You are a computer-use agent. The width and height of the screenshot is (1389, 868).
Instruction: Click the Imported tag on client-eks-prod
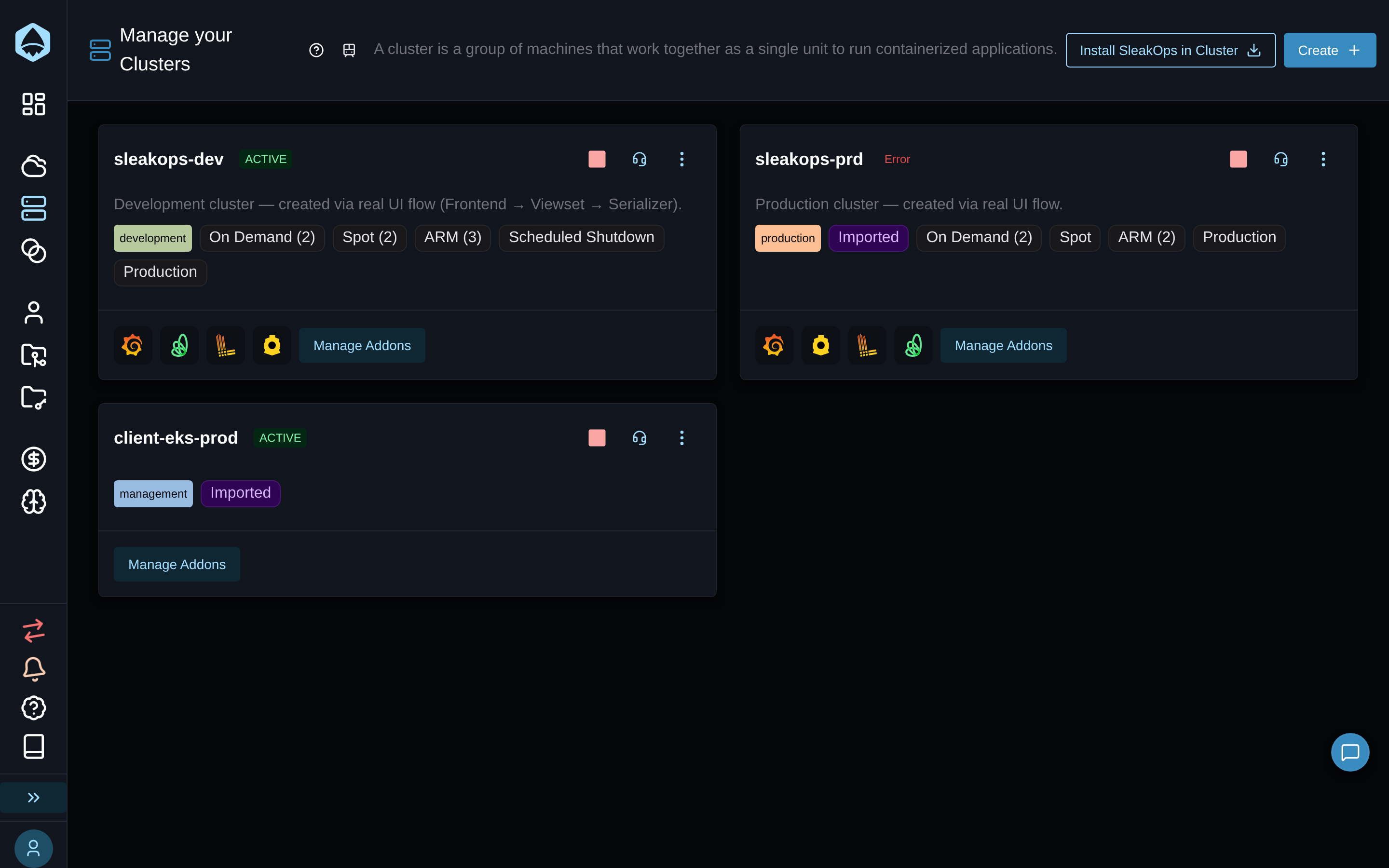pyautogui.click(x=241, y=494)
